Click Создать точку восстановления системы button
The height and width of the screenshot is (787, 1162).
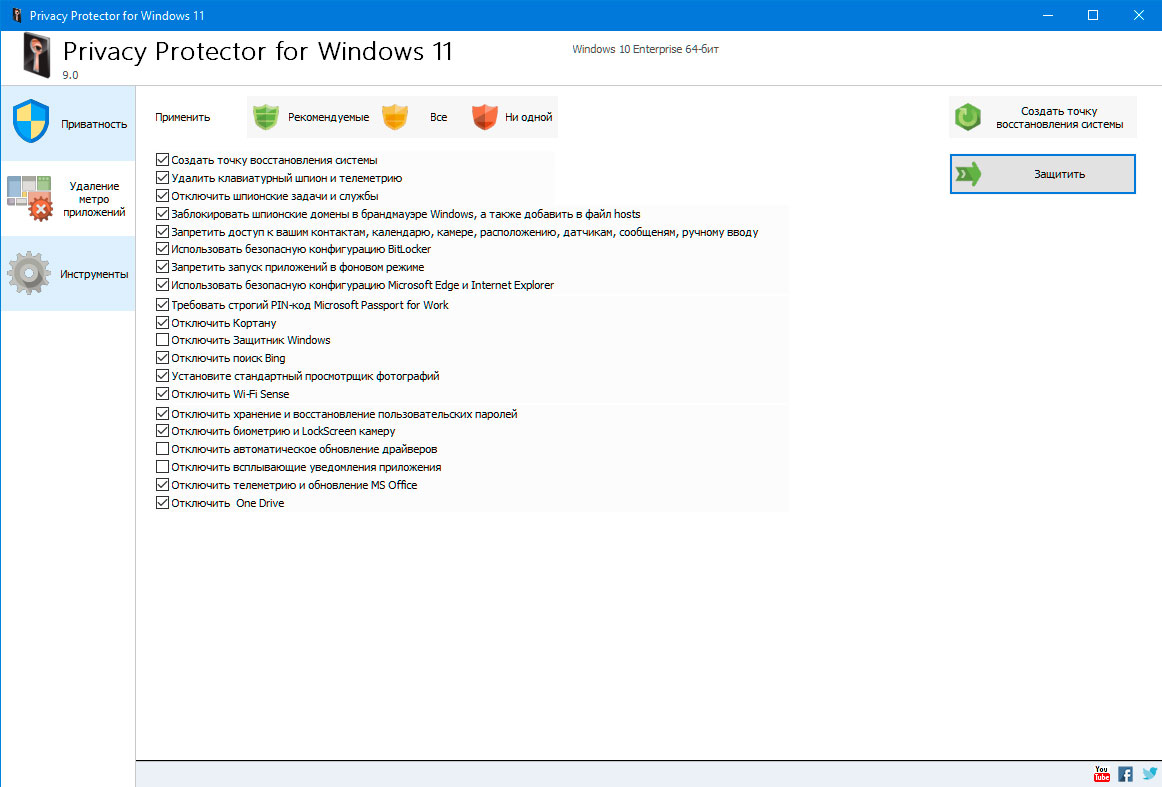1043,118
